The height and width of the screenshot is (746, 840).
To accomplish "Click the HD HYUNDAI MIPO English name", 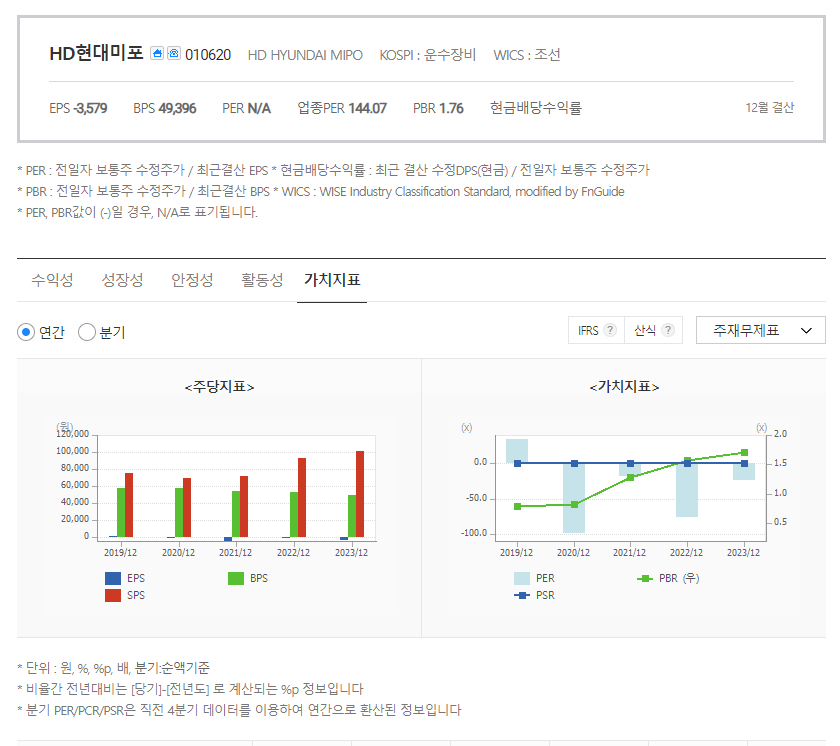I will (305, 55).
